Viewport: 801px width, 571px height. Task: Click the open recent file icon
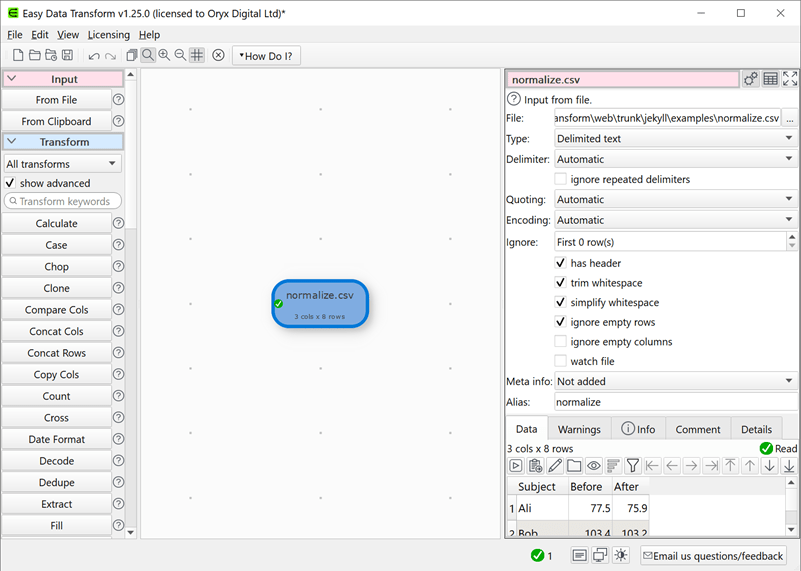click(51, 55)
